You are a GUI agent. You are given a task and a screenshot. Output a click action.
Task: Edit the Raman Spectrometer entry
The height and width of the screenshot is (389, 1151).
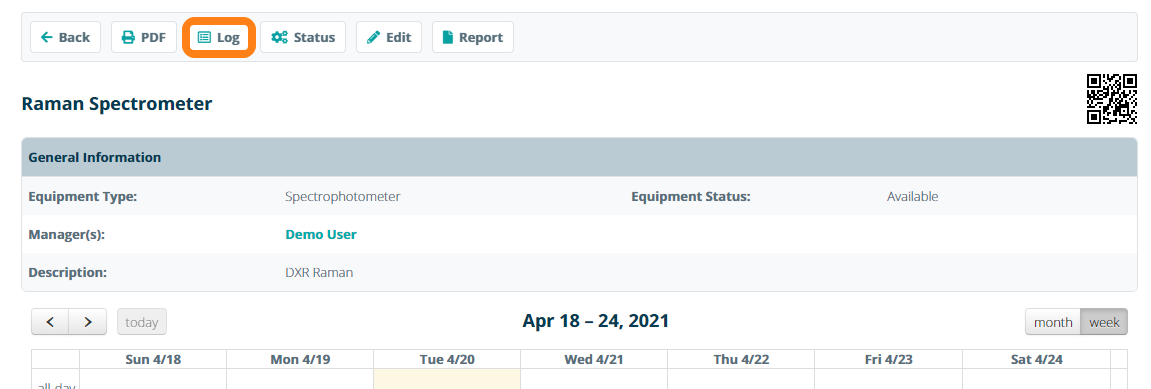[x=389, y=37]
